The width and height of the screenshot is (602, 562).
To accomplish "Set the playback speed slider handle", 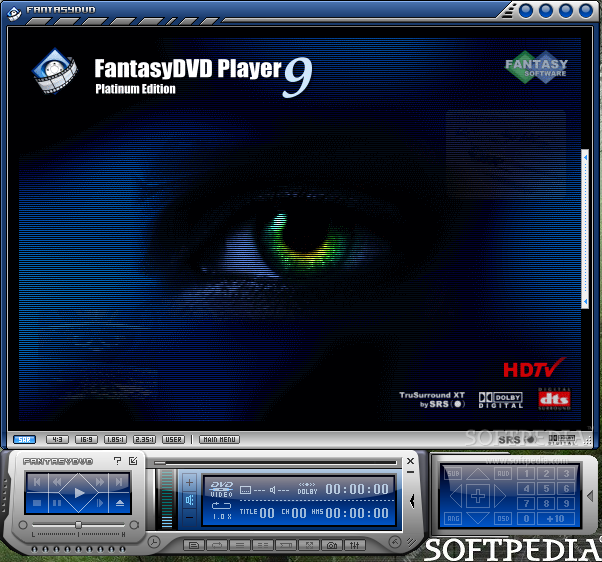I will coord(78,525).
